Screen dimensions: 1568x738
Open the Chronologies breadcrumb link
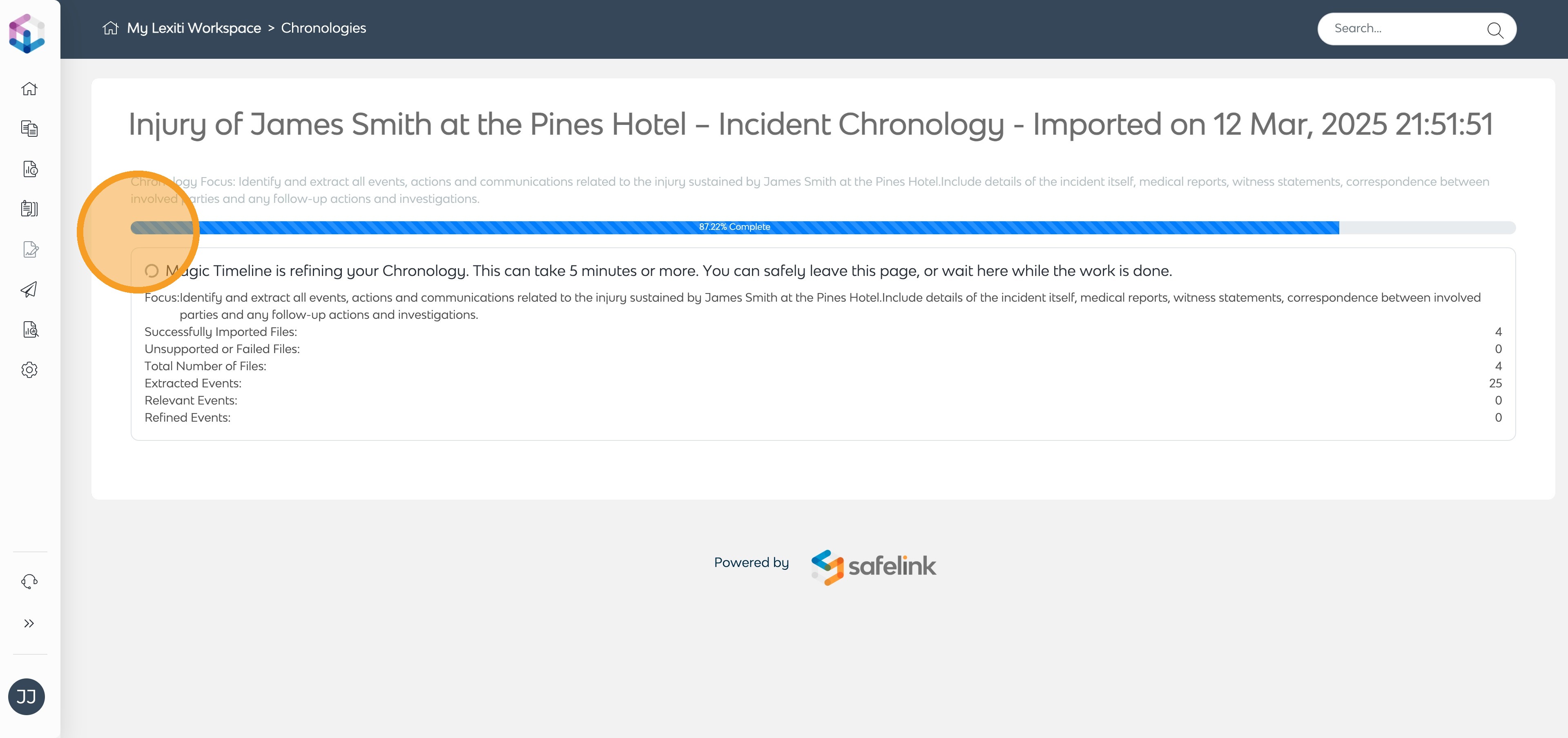point(323,28)
